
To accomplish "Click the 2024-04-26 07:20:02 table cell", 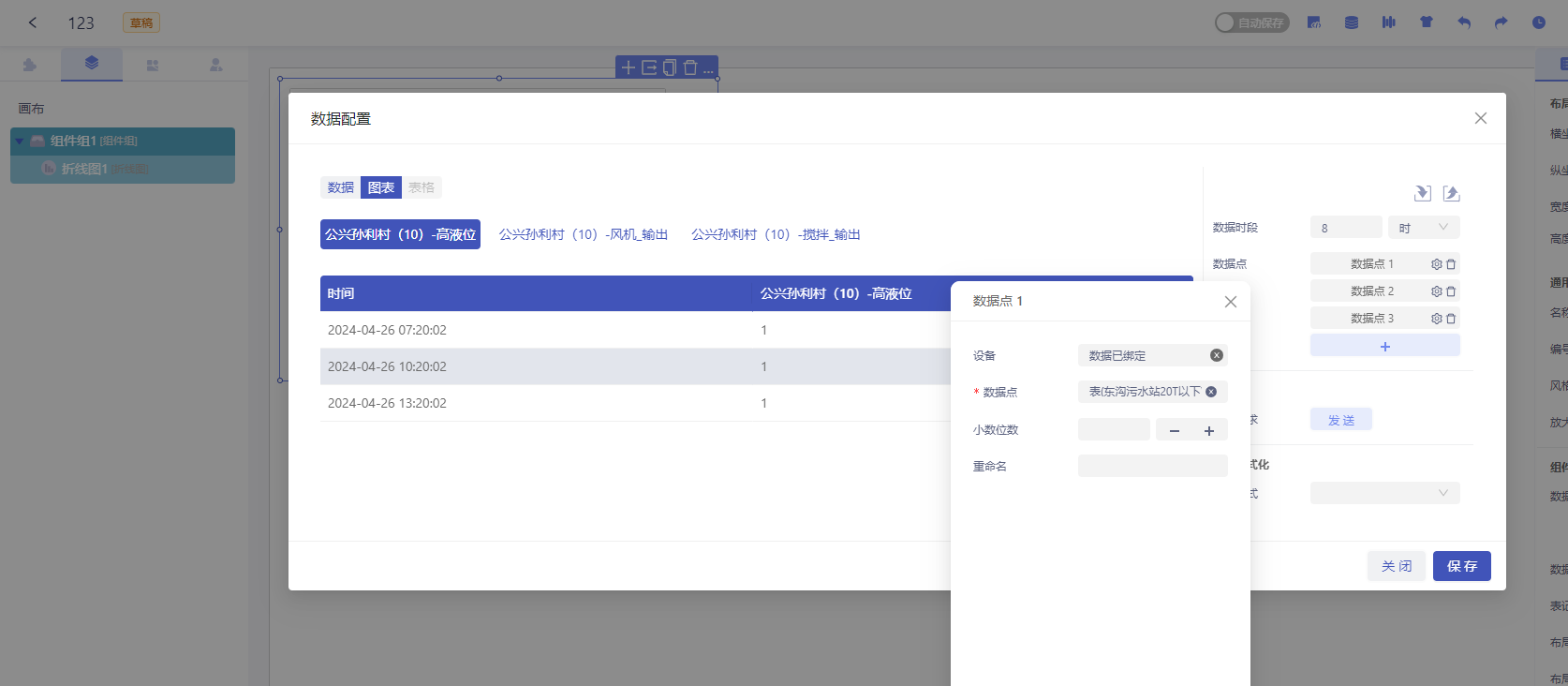I will 387,330.
